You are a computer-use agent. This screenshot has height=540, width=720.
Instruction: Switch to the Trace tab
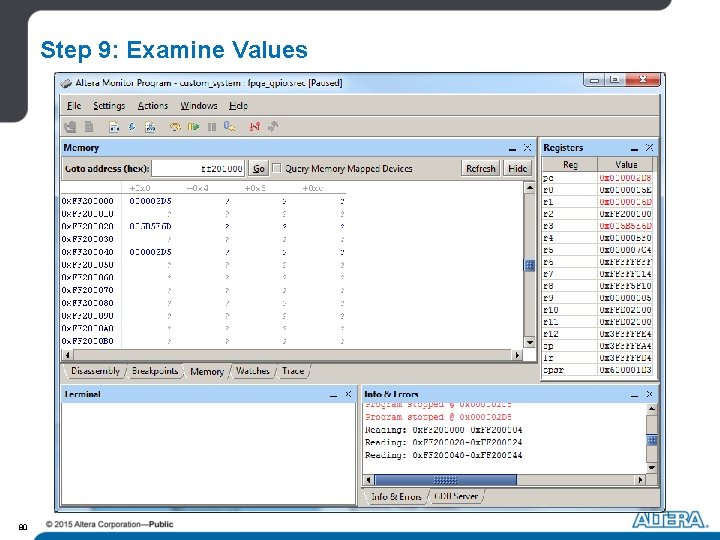293,371
